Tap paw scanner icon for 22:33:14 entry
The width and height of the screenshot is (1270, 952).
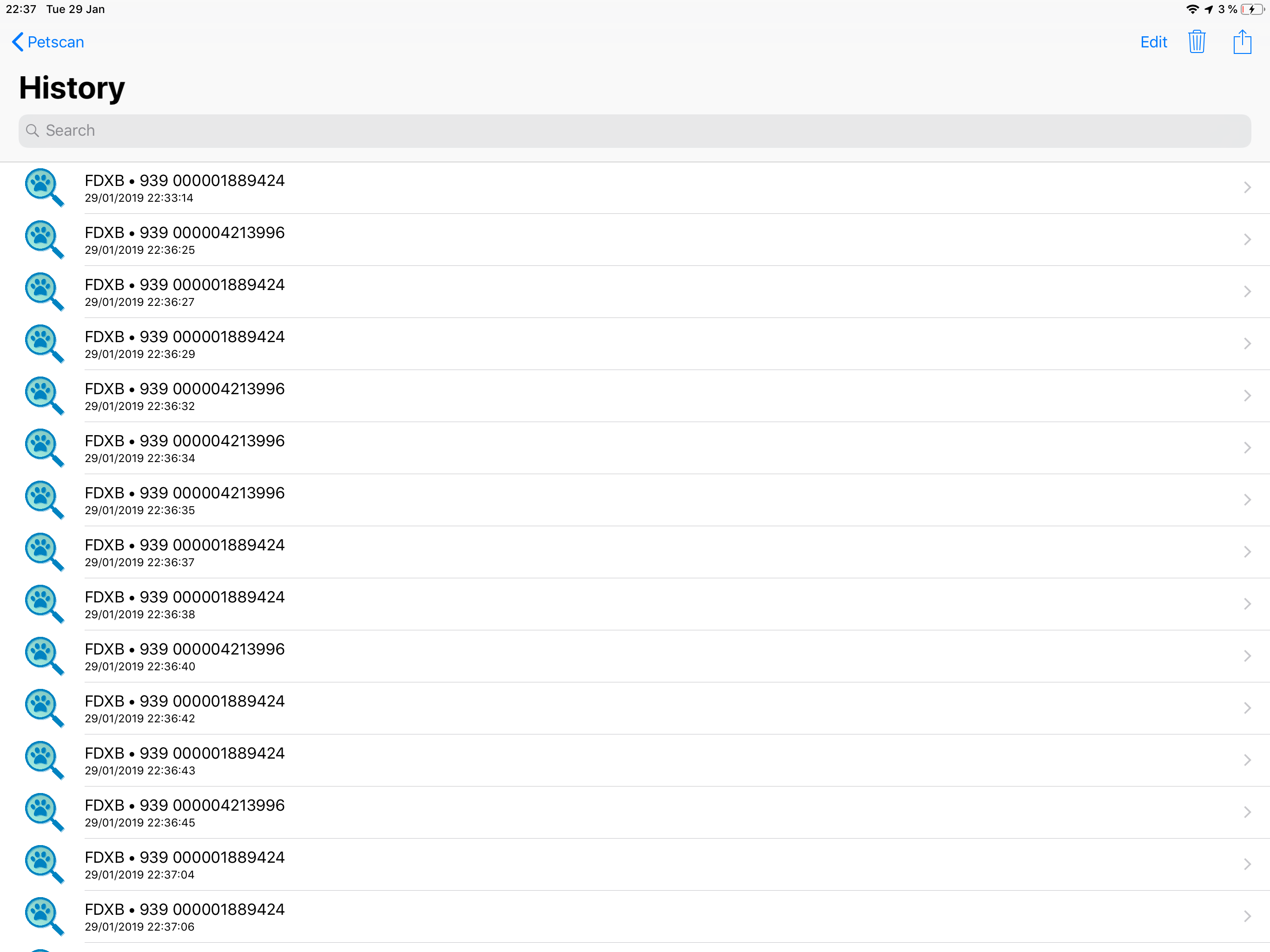click(x=44, y=187)
